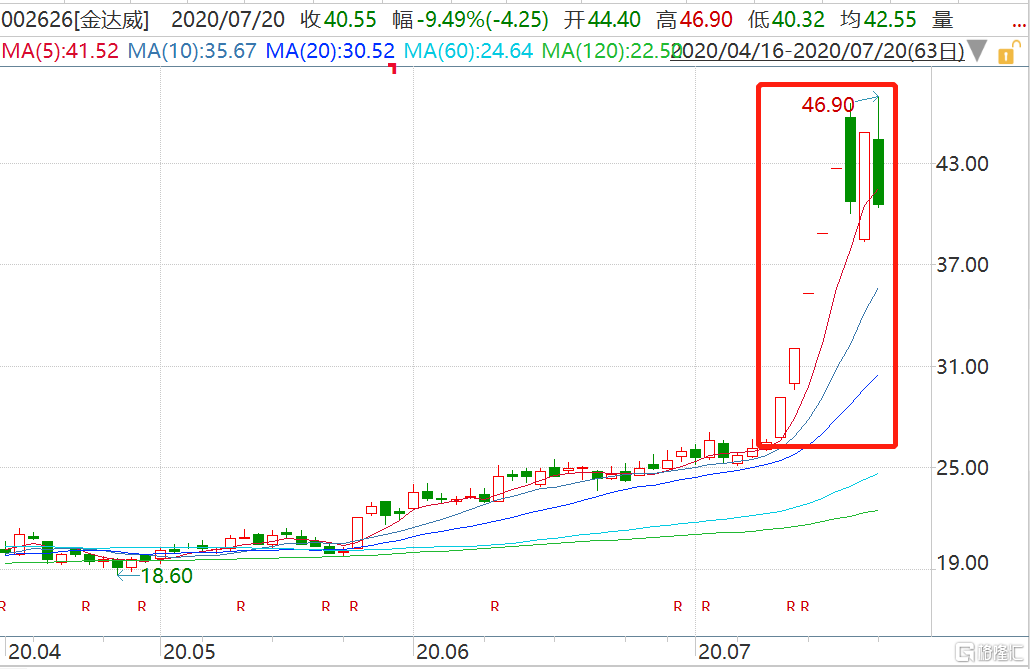Image resolution: width=1030 pixels, height=669 pixels.
Task: Click the closing price 收40.55
Action: tap(338, 20)
